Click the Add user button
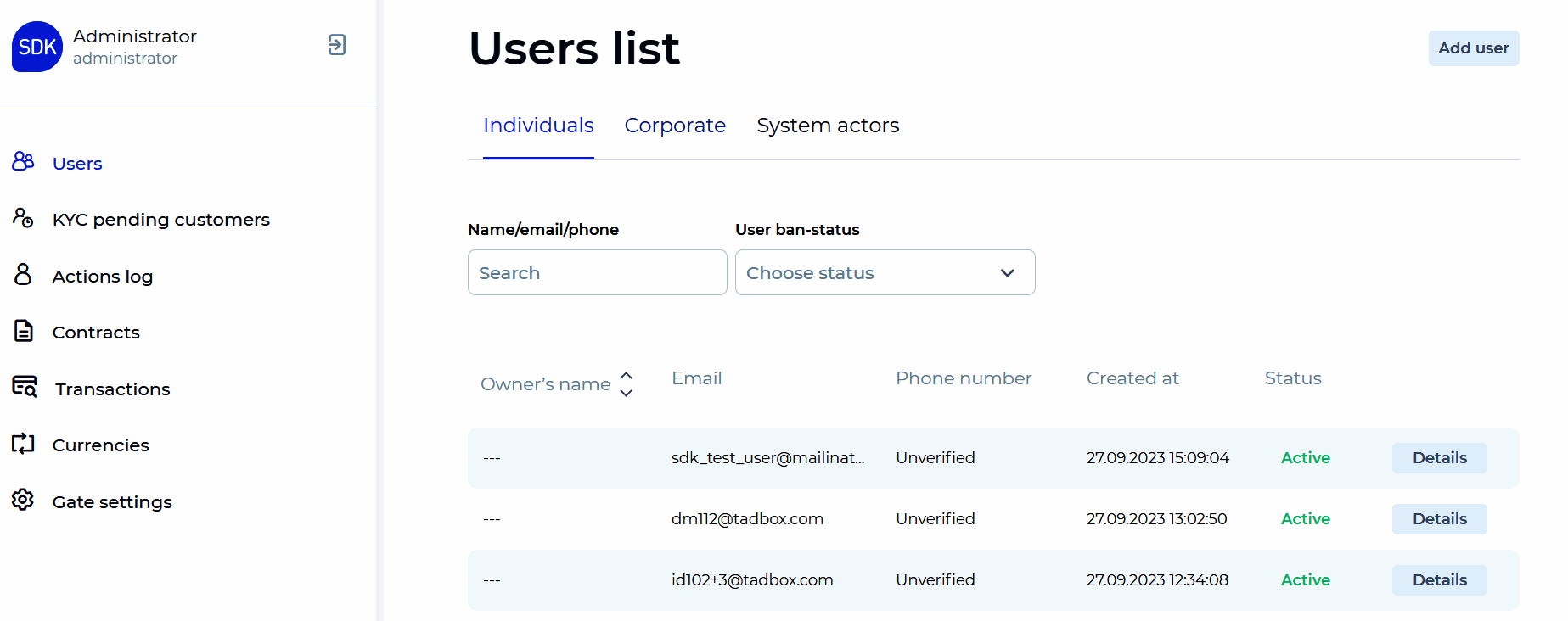The image size is (1568, 621). pyautogui.click(x=1473, y=48)
